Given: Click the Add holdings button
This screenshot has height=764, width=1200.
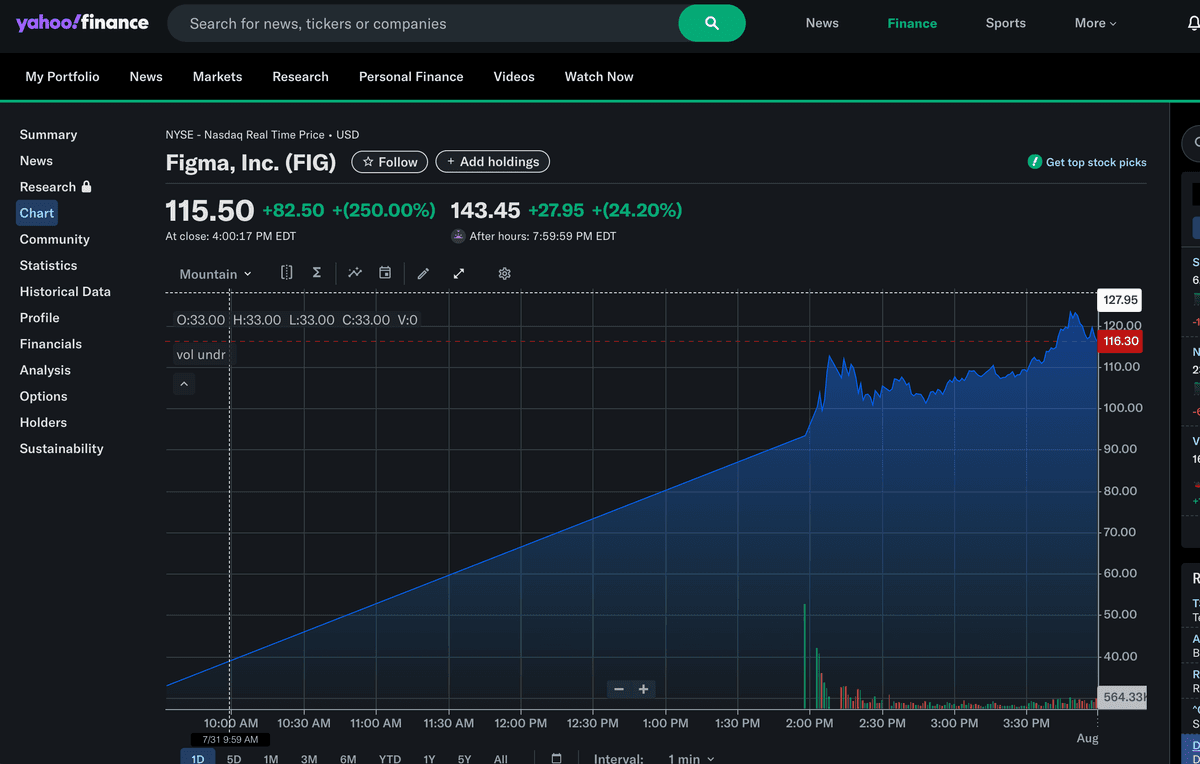Looking at the screenshot, I should [492, 162].
